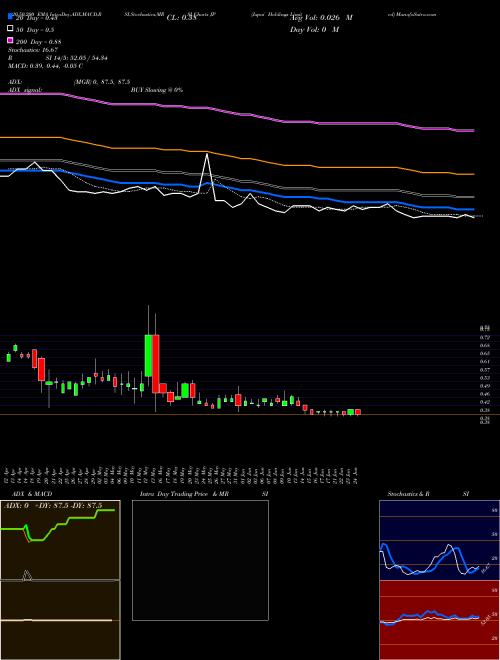The height and width of the screenshot is (660, 500).
Task: Click the 'ADX signal:' label
Action: [x=25, y=90]
